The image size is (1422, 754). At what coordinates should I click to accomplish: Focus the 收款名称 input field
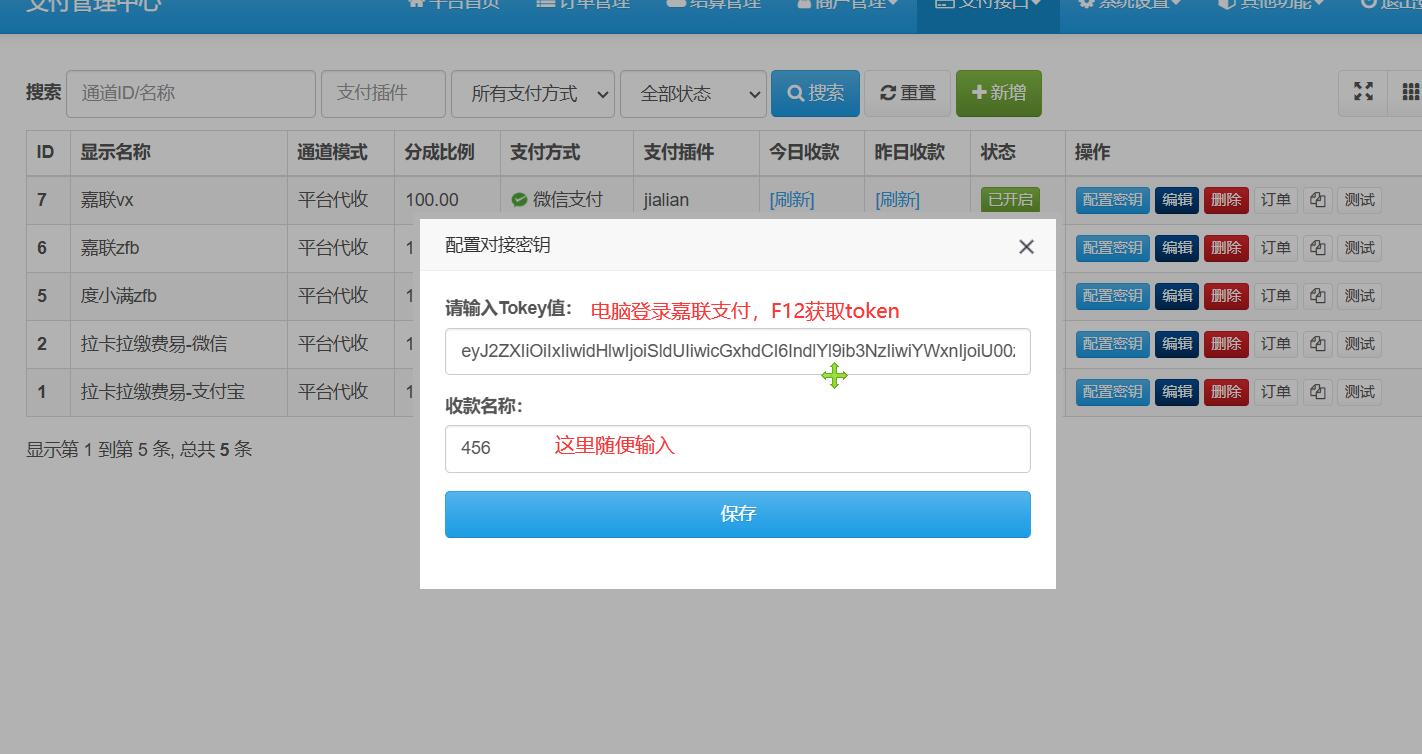pos(738,449)
